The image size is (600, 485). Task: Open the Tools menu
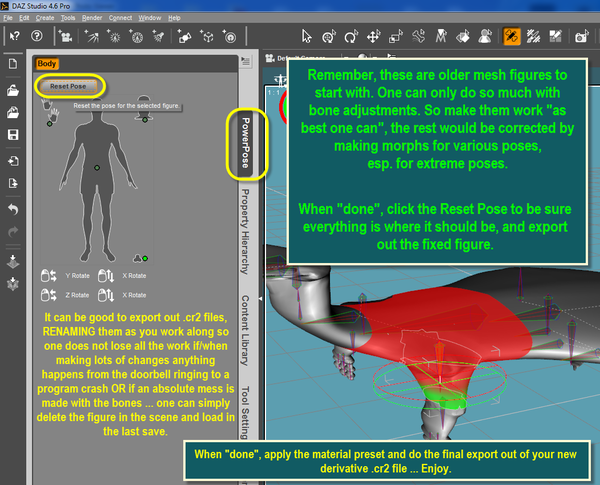coord(68,18)
